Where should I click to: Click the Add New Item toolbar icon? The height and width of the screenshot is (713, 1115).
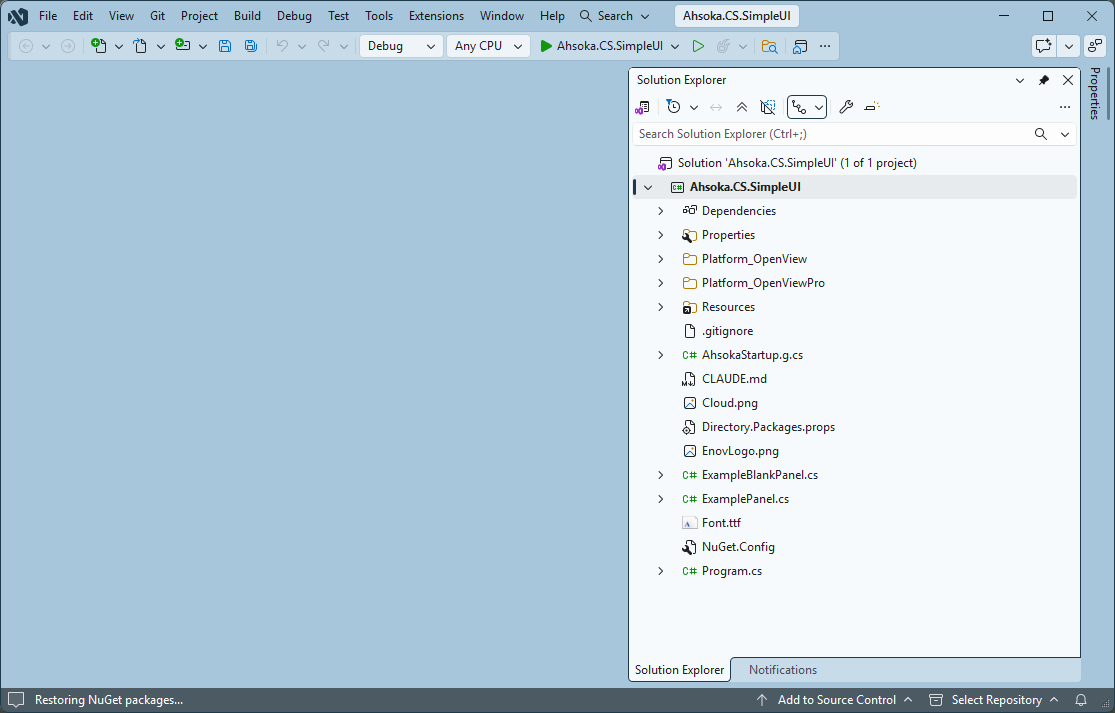tap(183, 45)
